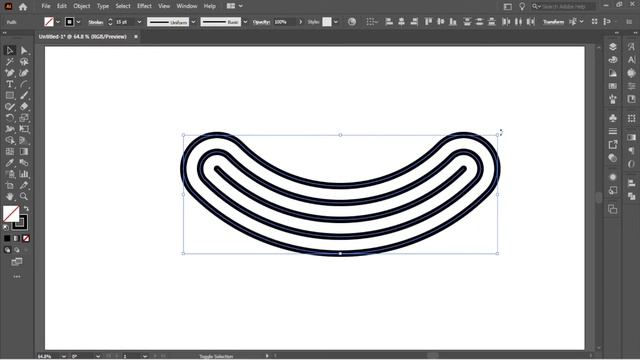640x360 pixels.
Task: Select the Pen tool
Action: coord(10,73)
